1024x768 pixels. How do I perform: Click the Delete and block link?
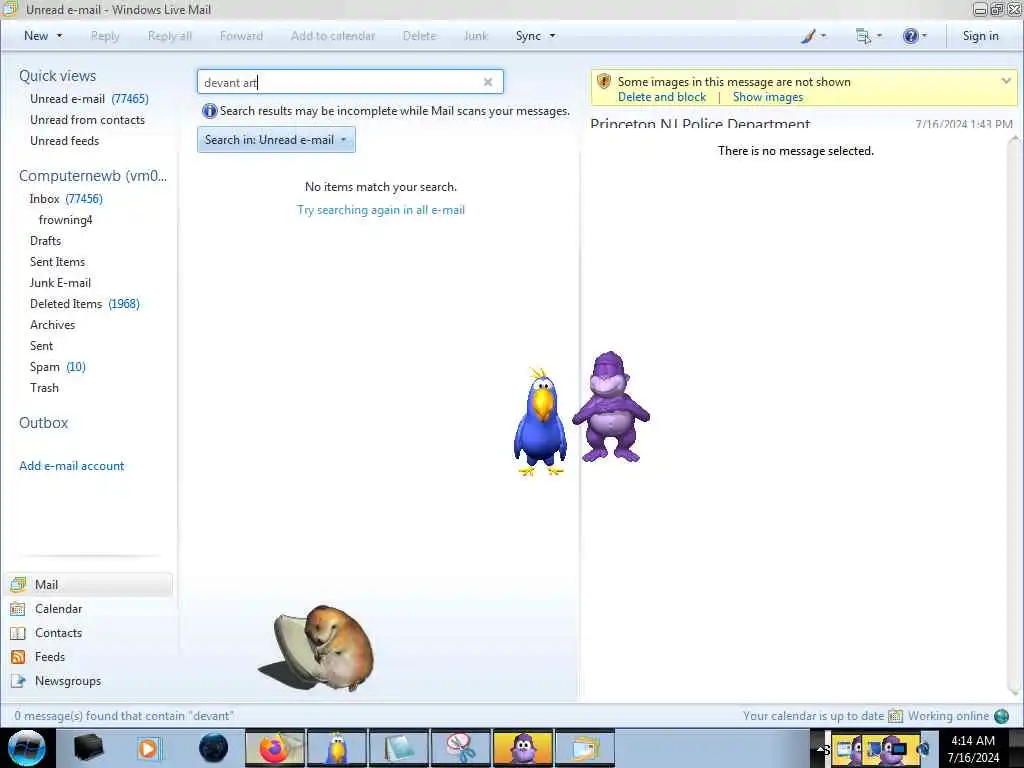662,97
